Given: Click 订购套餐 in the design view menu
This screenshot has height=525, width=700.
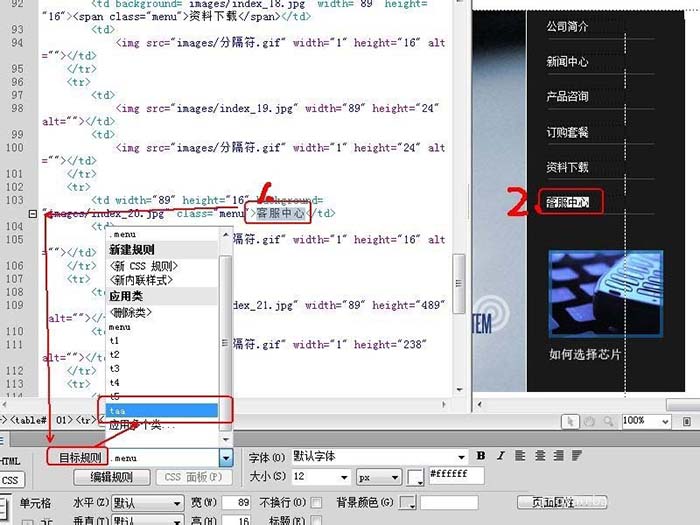Looking at the screenshot, I should pos(567,132).
